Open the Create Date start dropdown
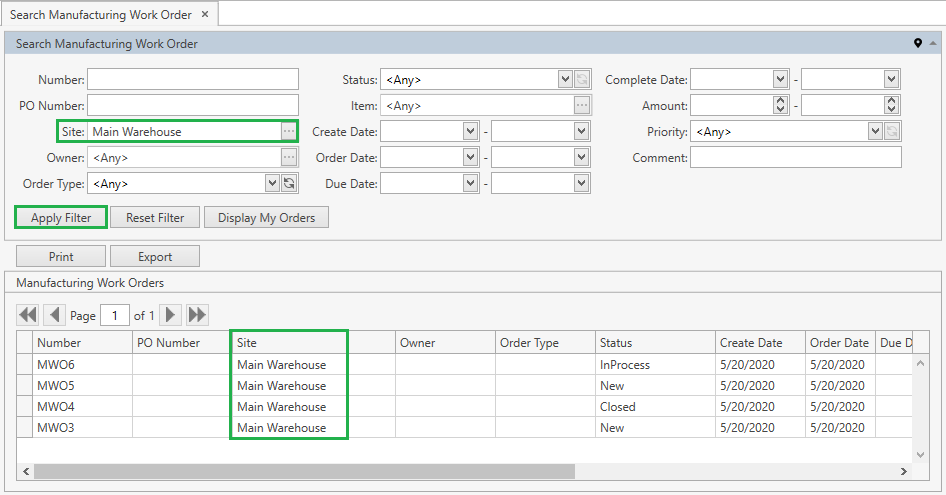This screenshot has height=495, width=946. 470,131
